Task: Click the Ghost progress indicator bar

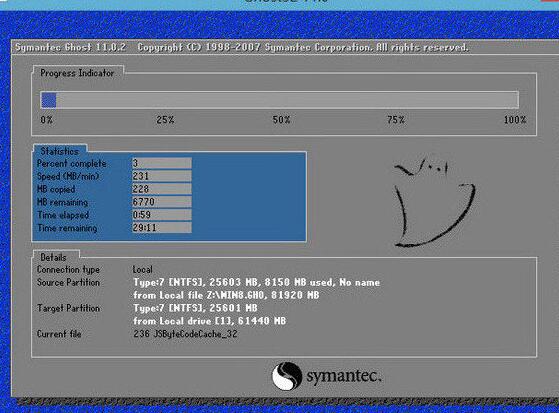Action: click(x=280, y=100)
